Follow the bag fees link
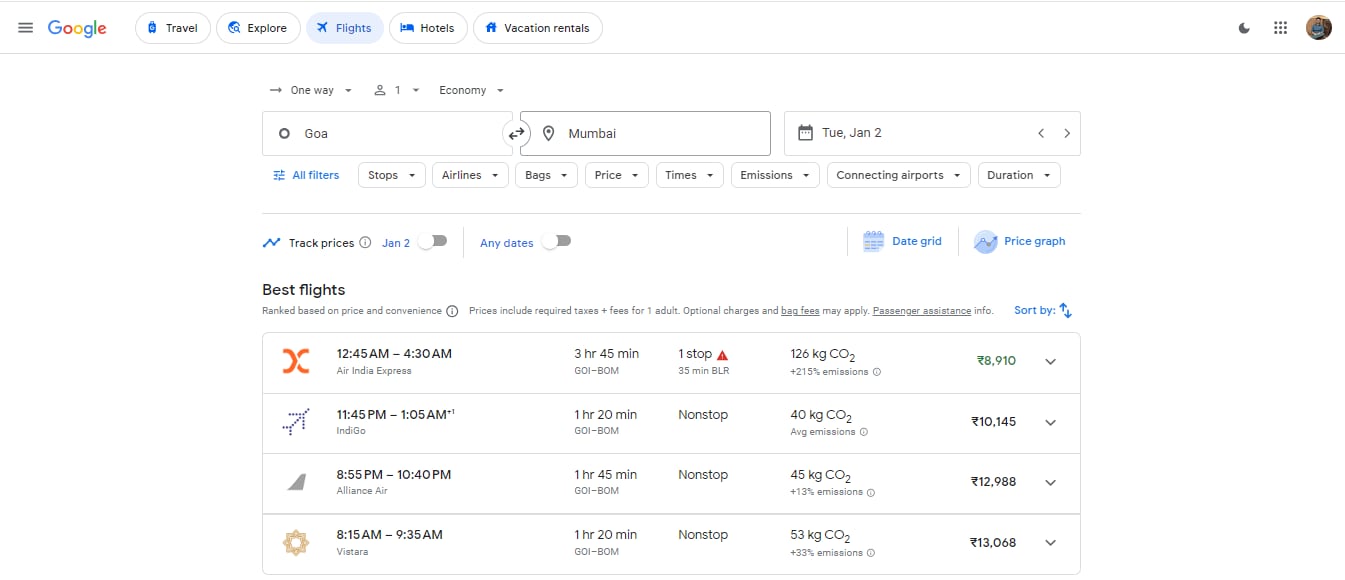This screenshot has height=580, width=1345. tap(800, 311)
